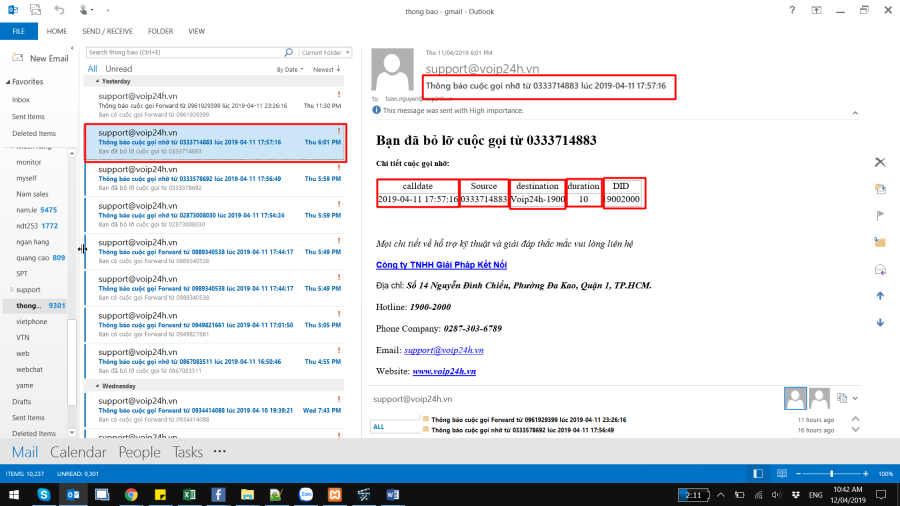This screenshot has height=506, width=900.
Task: Click the zoom out minus button
Action: tap(798, 473)
